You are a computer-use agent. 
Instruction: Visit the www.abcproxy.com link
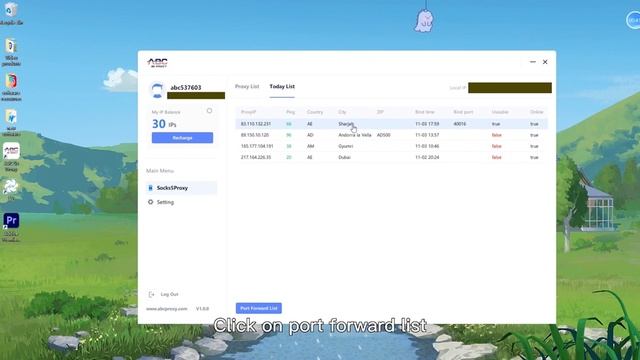[x=167, y=309]
